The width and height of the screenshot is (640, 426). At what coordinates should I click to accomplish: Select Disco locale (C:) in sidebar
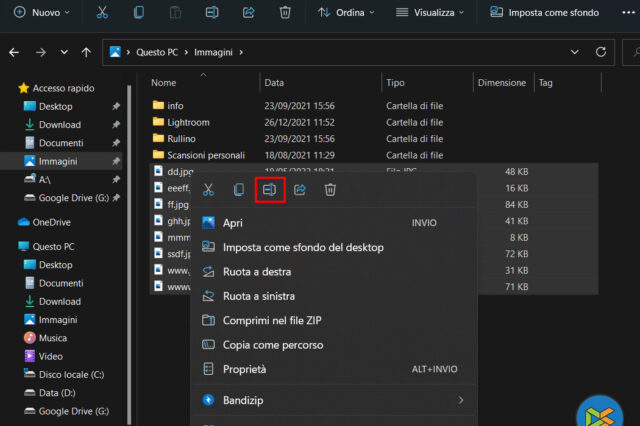(x=71, y=374)
